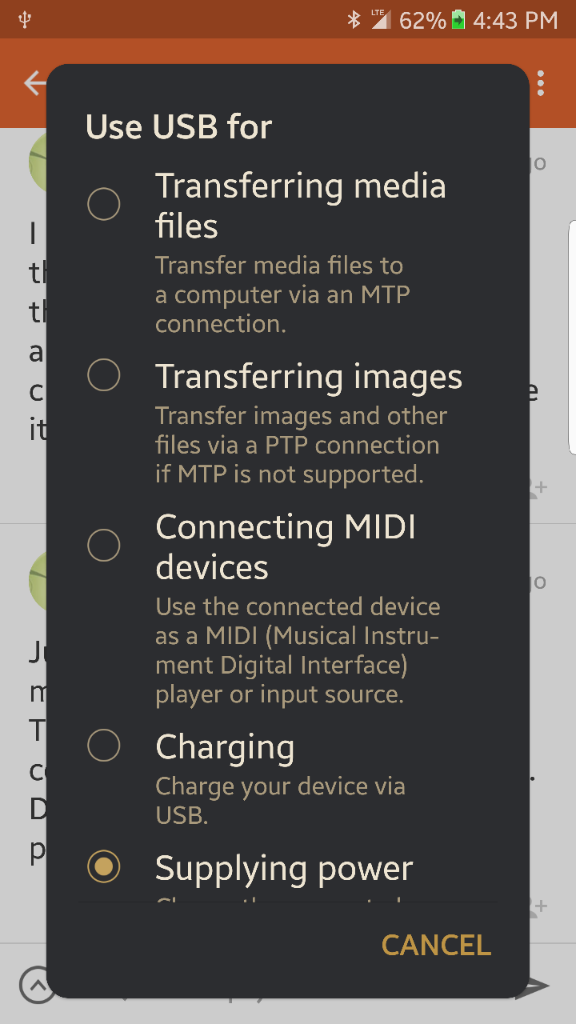Tap the Supplying power label
This screenshot has height=1024, width=576.
[x=284, y=869]
